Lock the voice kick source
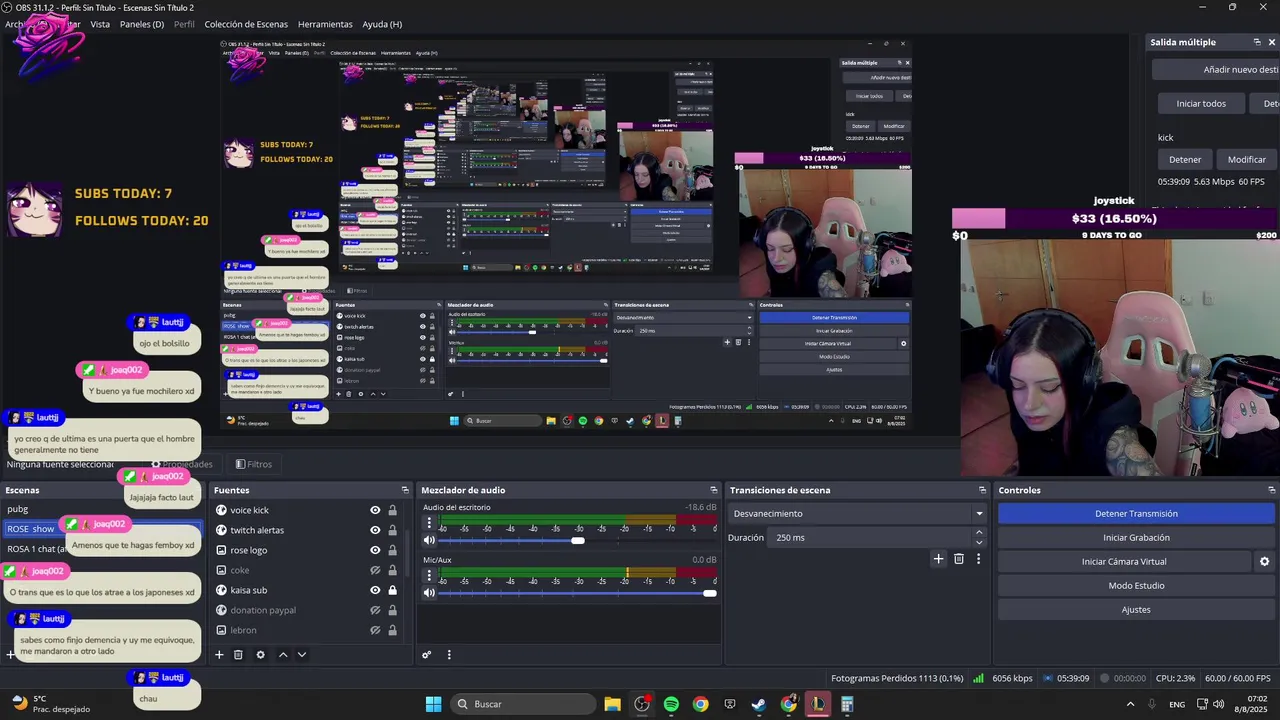1280x720 pixels. pyautogui.click(x=392, y=510)
